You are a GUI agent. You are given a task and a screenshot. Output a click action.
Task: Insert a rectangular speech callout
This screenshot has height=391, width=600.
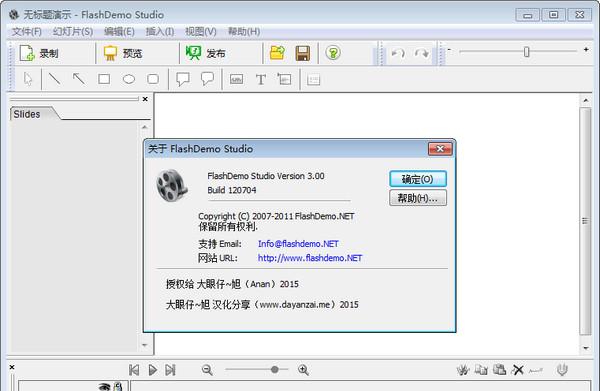coord(183,79)
